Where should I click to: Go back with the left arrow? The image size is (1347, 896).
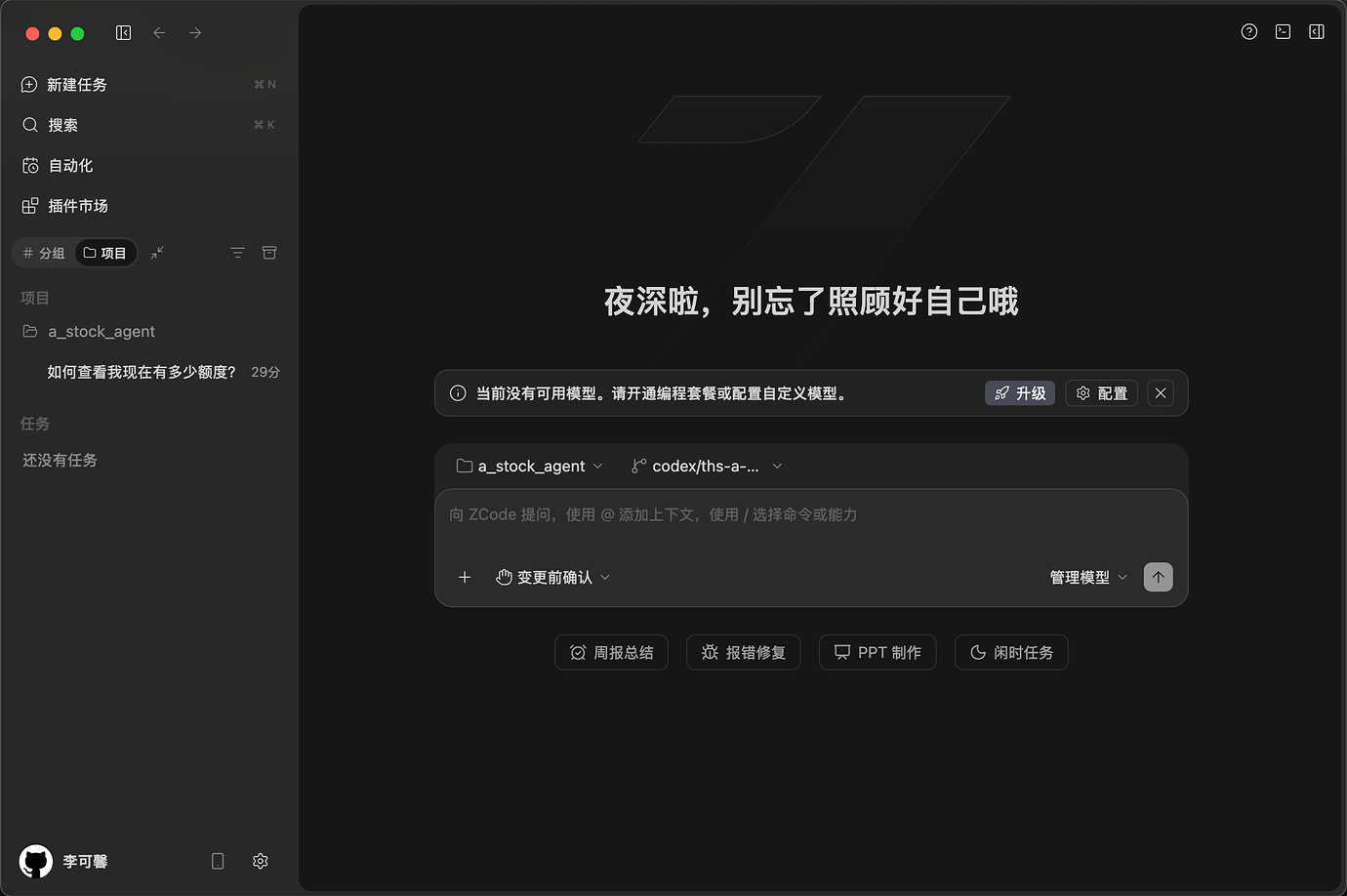click(159, 33)
